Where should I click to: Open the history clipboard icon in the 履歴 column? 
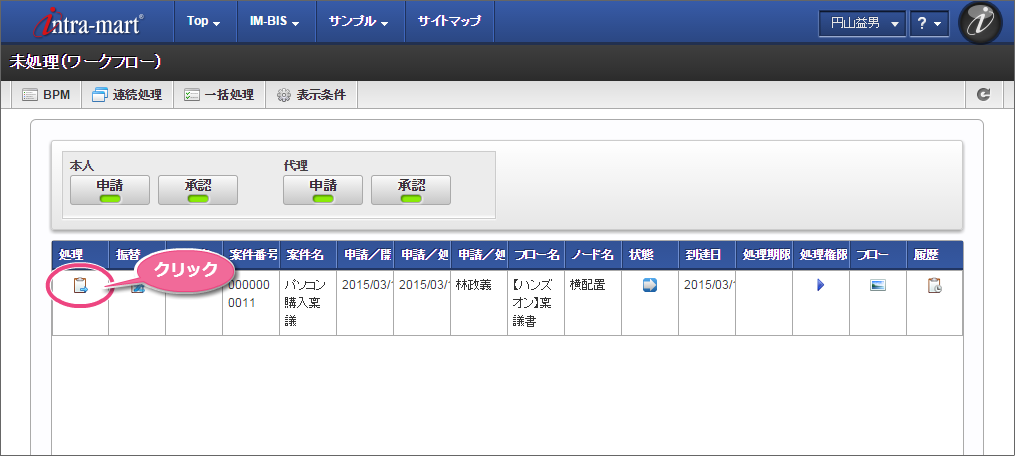pyautogui.click(x=935, y=285)
